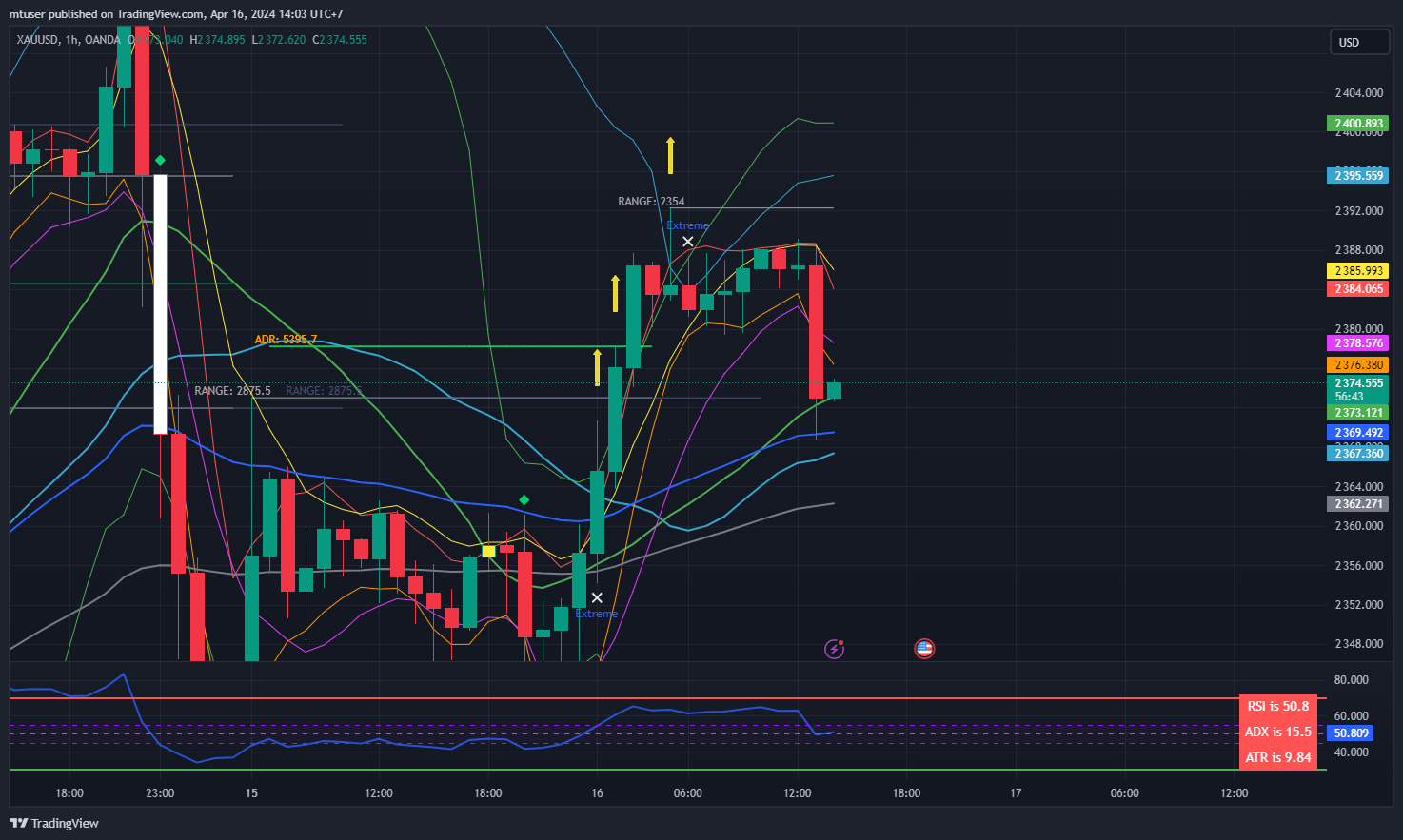Image resolution: width=1403 pixels, height=840 pixels.
Task: Click the large red candle near 12:00
Action: 816,332
